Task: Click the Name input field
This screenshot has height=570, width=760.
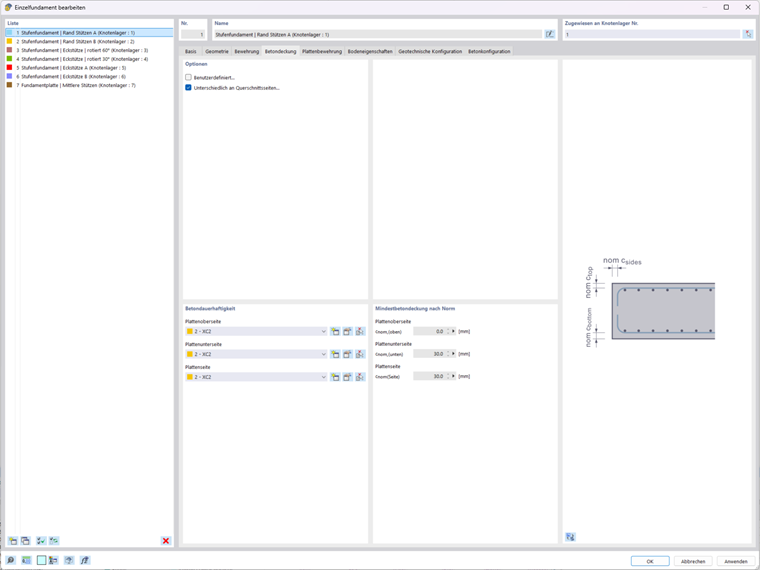Action: coord(378,34)
